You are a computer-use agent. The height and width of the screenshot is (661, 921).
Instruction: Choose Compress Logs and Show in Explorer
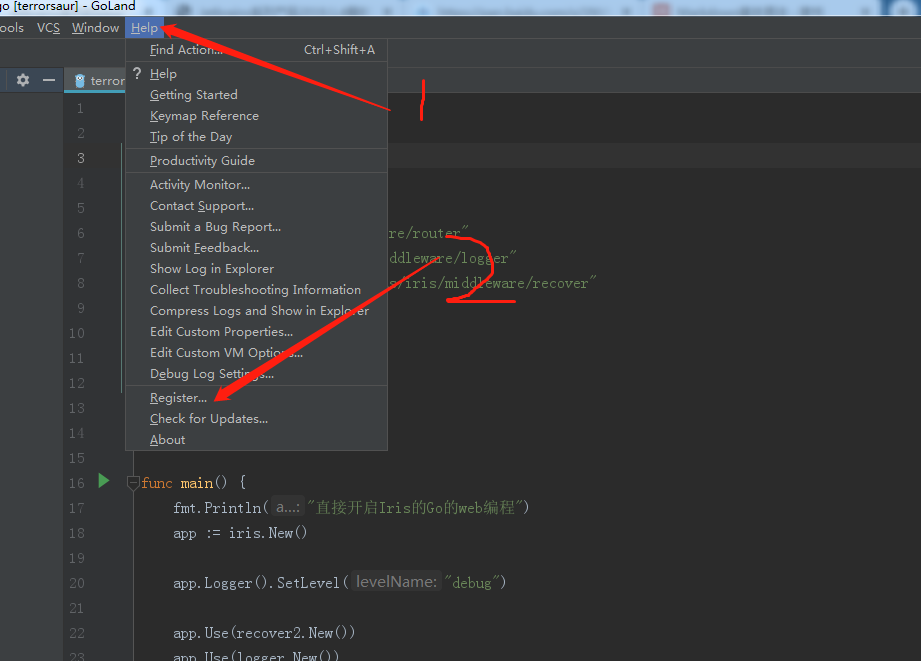tap(256, 311)
